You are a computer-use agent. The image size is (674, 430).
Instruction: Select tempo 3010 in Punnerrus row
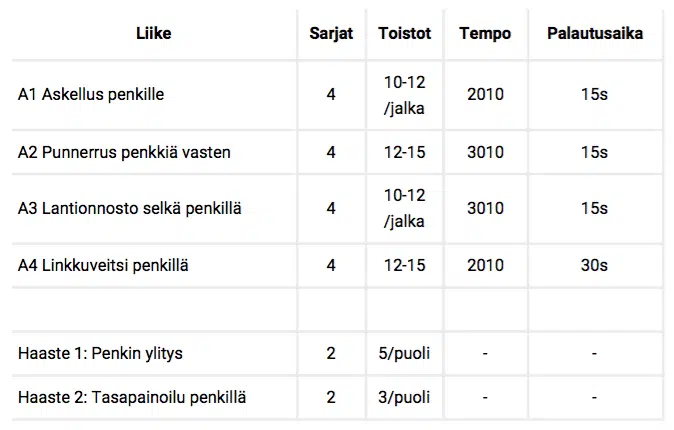point(485,152)
